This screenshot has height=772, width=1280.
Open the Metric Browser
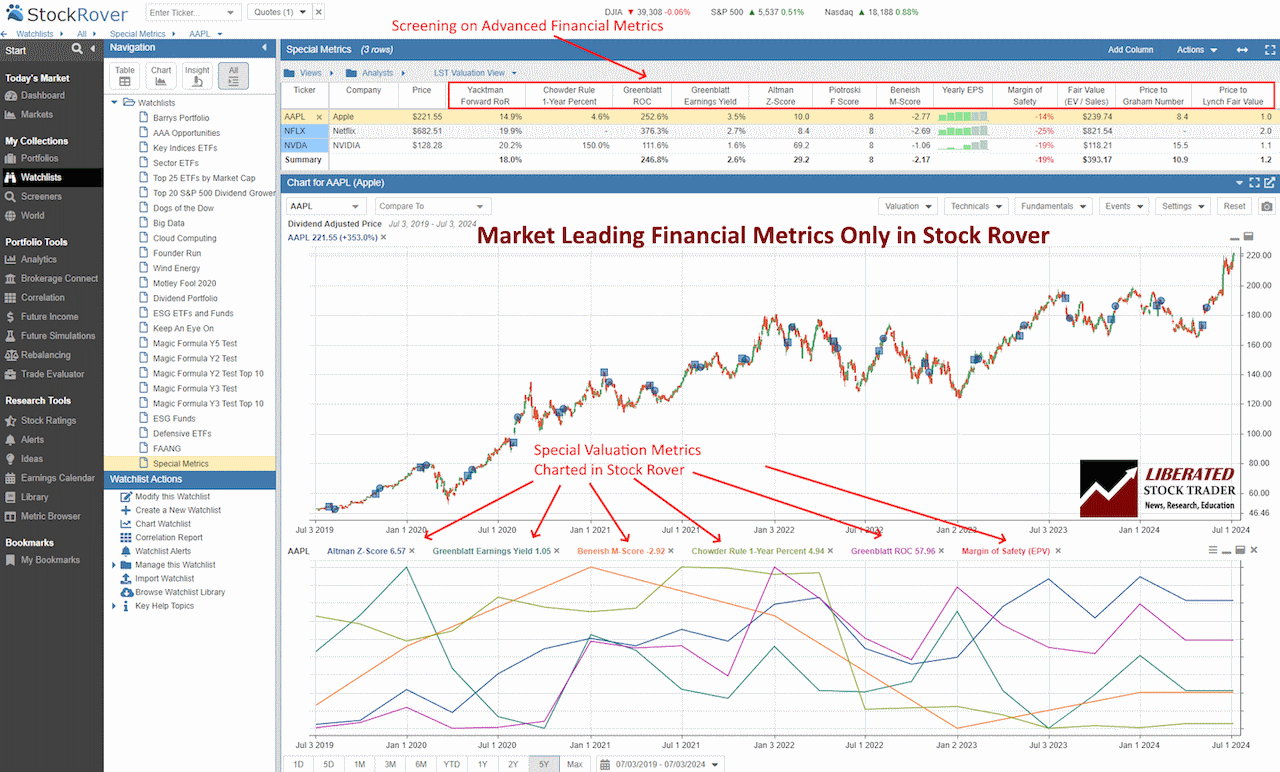click(51, 517)
